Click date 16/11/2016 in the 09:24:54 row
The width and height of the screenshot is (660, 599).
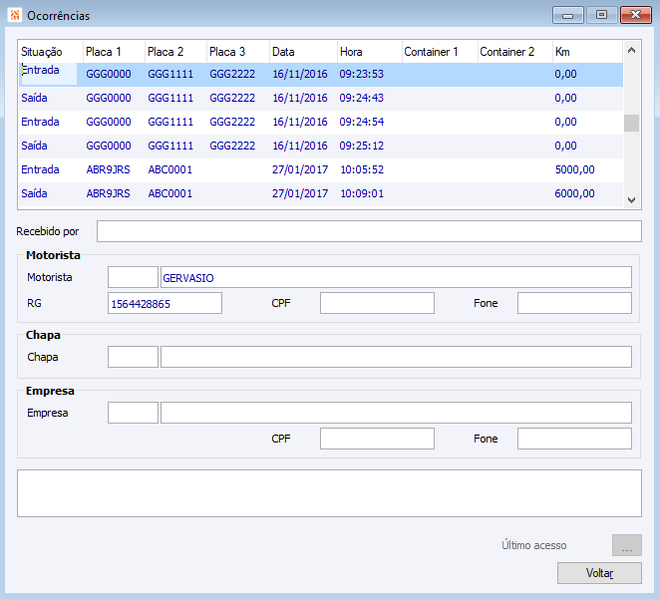(x=300, y=122)
